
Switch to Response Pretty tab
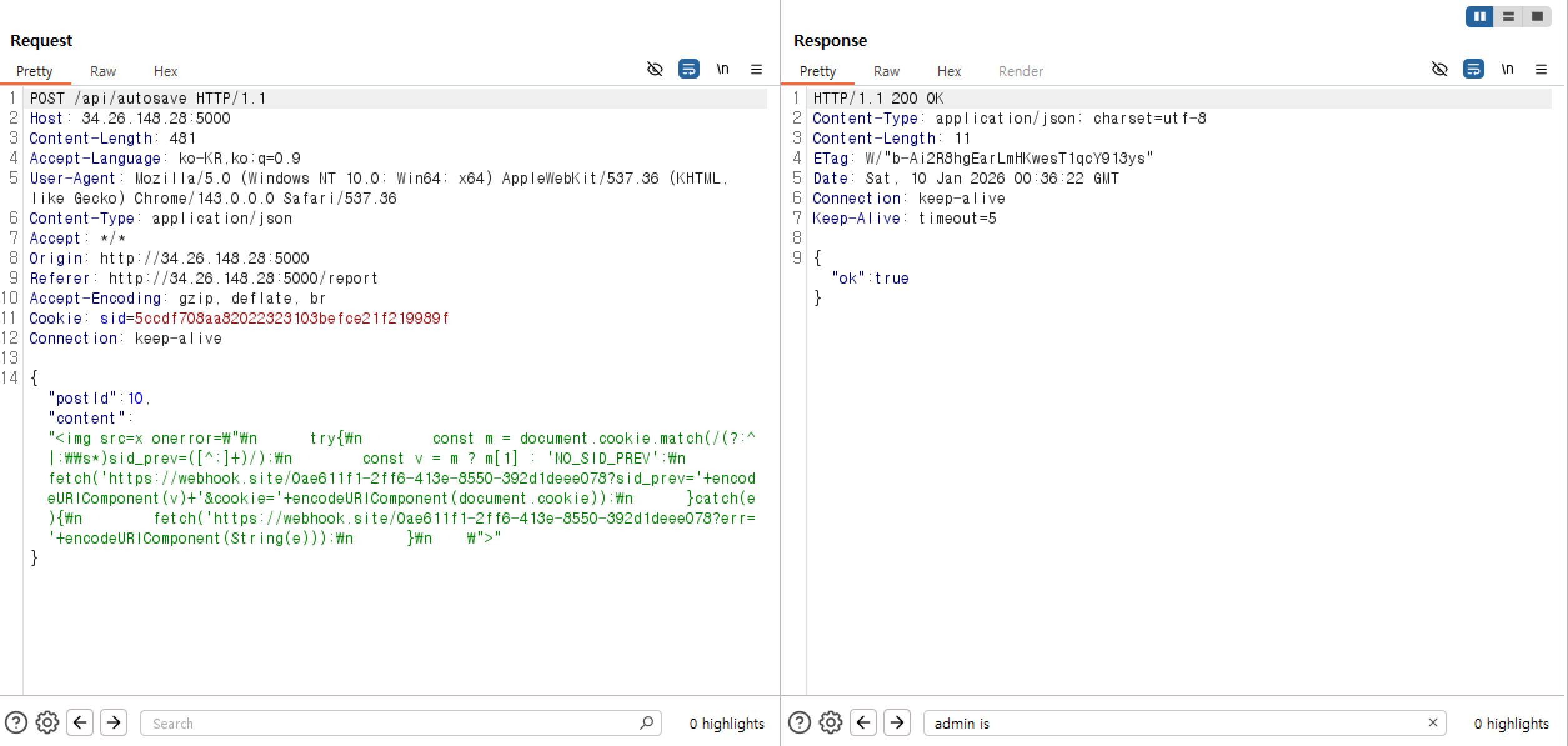817,71
